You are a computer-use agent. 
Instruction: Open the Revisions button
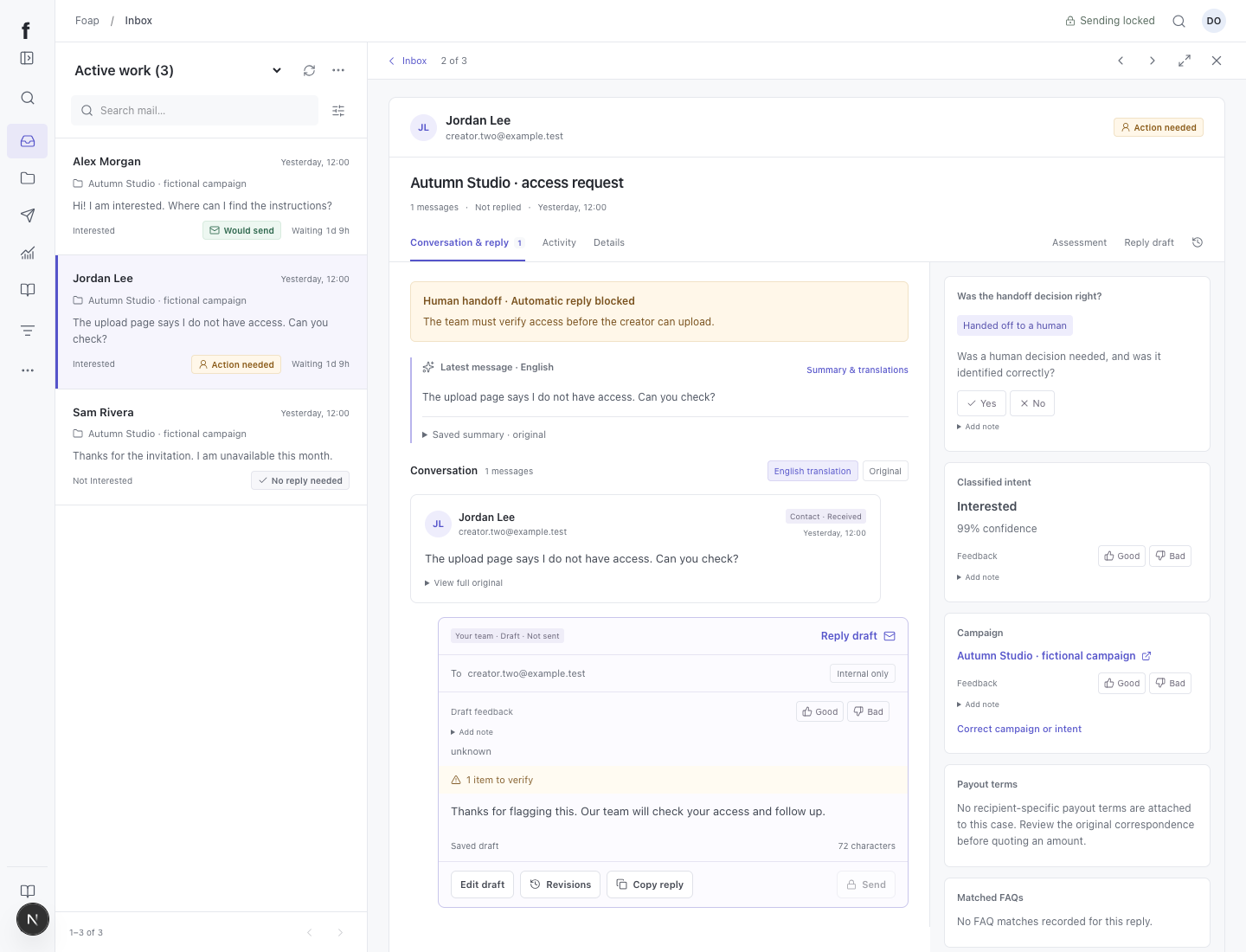[560, 884]
